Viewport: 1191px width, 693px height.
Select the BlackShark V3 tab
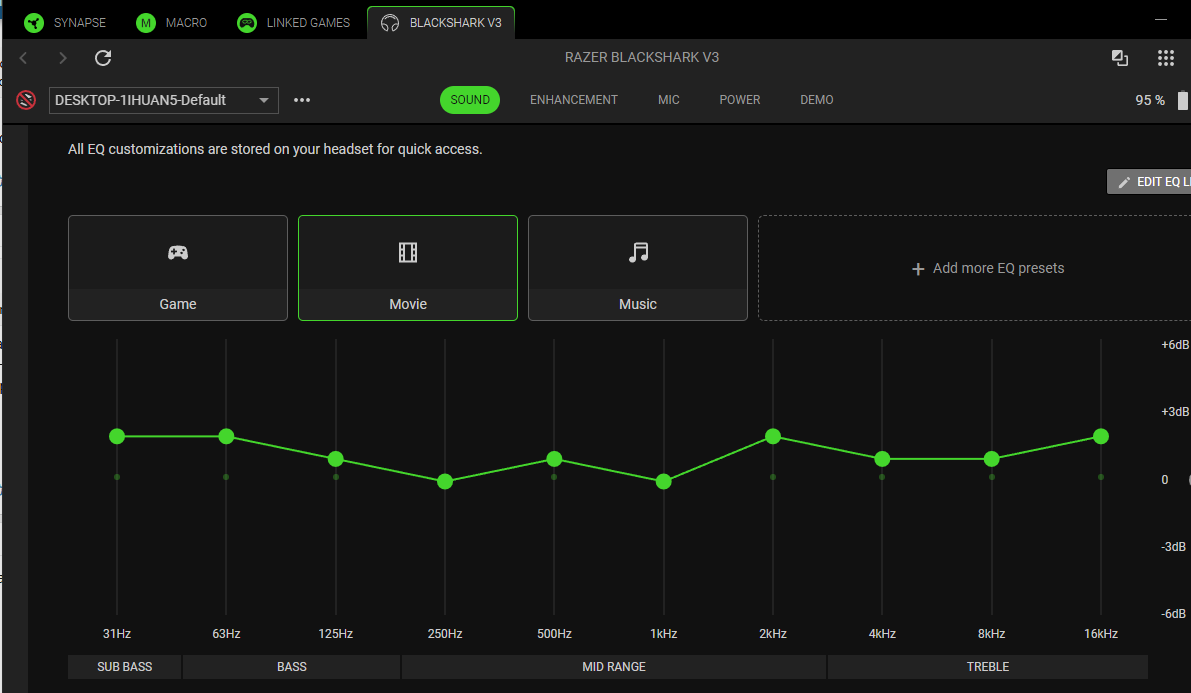[x=441, y=23]
